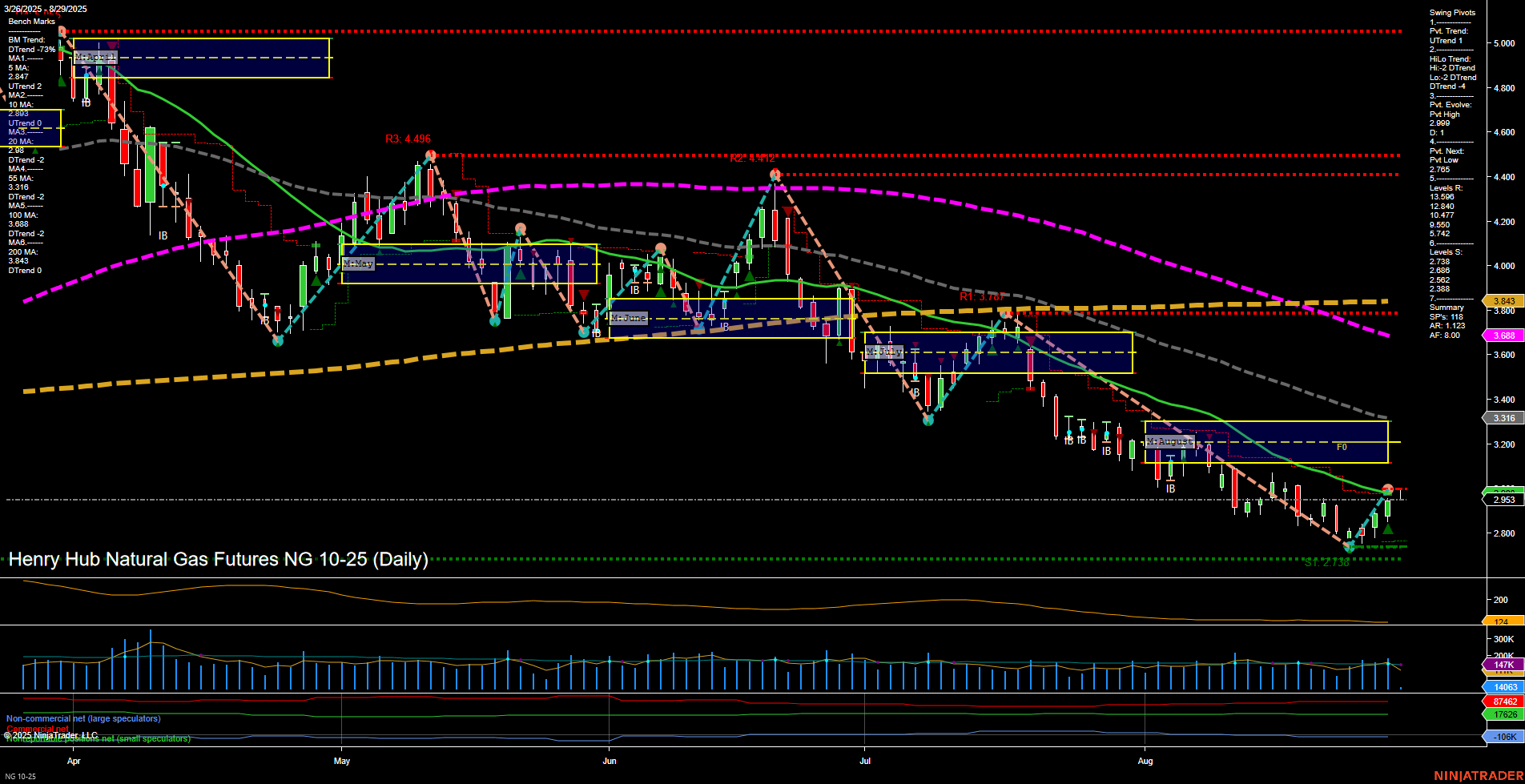Click the AF: 8.00 summary line
The image size is (1525, 784).
pyautogui.click(x=1444, y=336)
